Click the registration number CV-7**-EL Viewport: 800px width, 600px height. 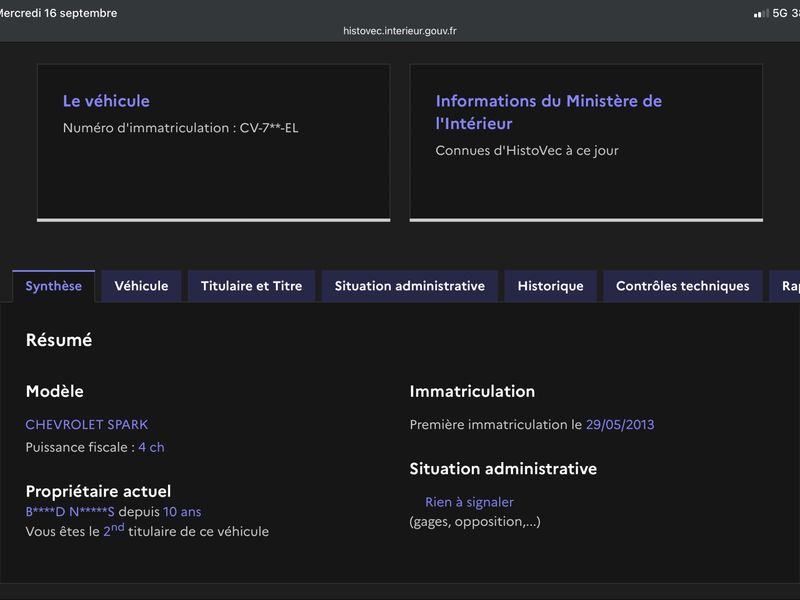tap(269, 128)
